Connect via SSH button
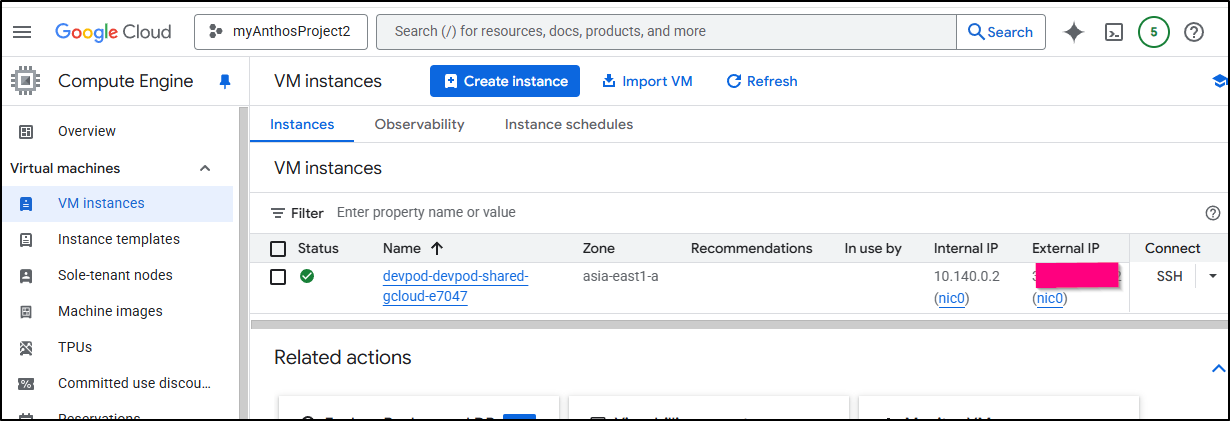Image resolution: width=1230 pixels, height=421 pixels. click(x=1169, y=276)
